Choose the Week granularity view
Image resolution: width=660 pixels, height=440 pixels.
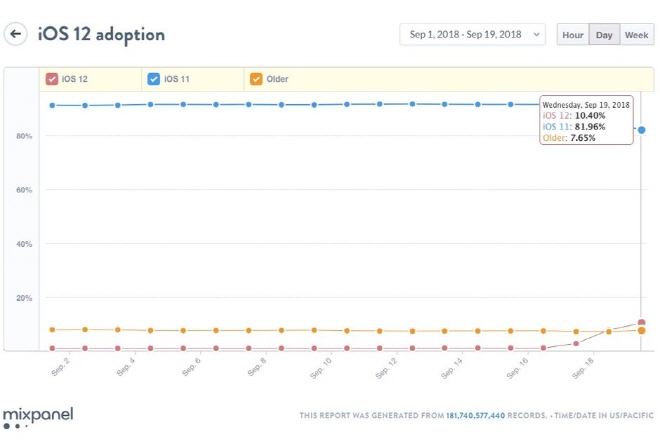pos(636,35)
